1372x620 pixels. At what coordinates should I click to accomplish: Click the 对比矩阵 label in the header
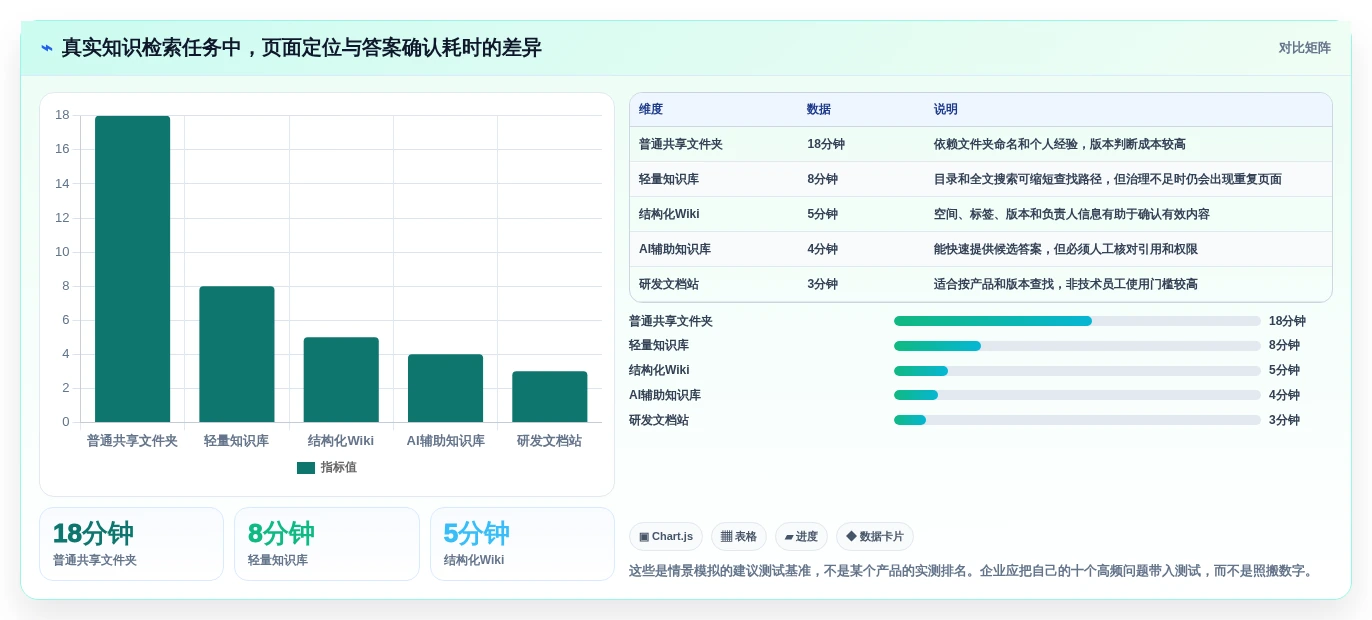(1304, 48)
